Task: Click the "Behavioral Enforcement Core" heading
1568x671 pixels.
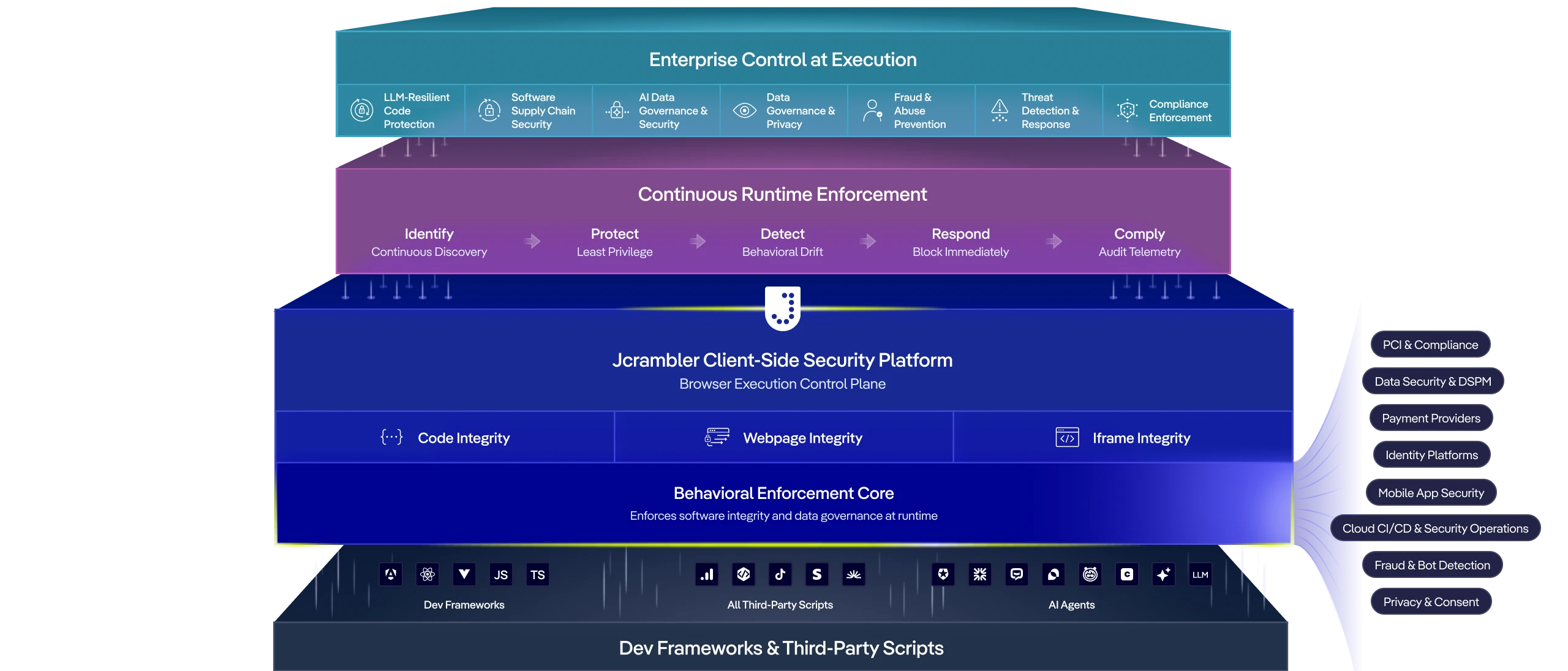Action: (x=783, y=493)
